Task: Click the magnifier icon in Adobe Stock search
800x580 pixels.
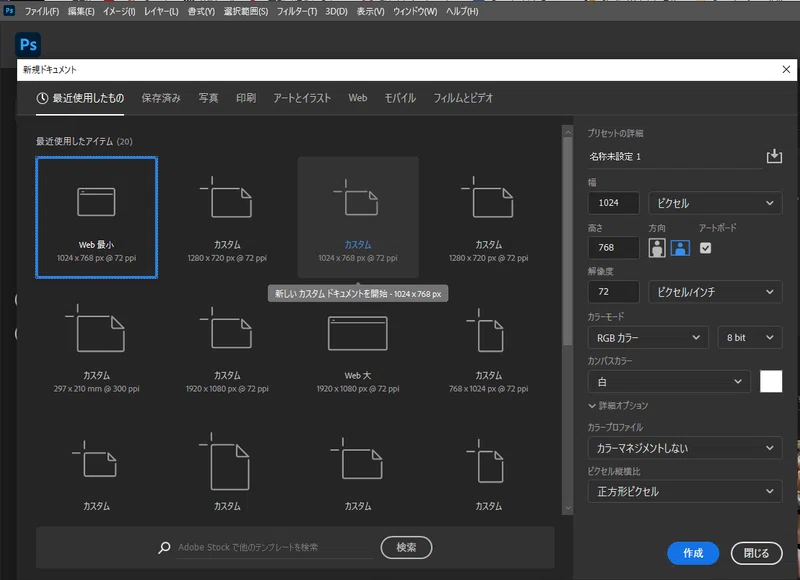Action: (164, 547)
